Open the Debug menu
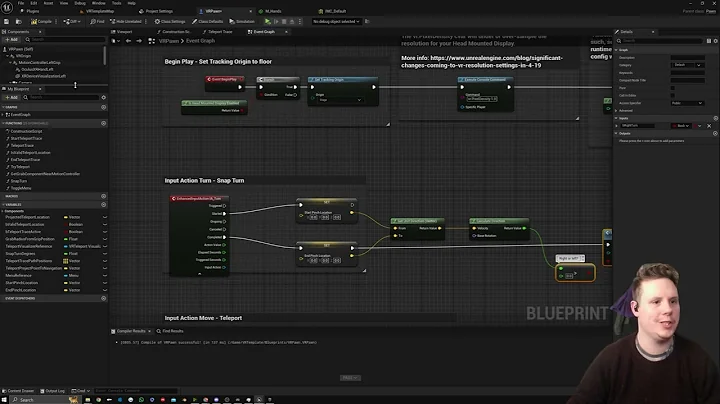The height and width of the screenshot is (404, 720). [80, 3]
